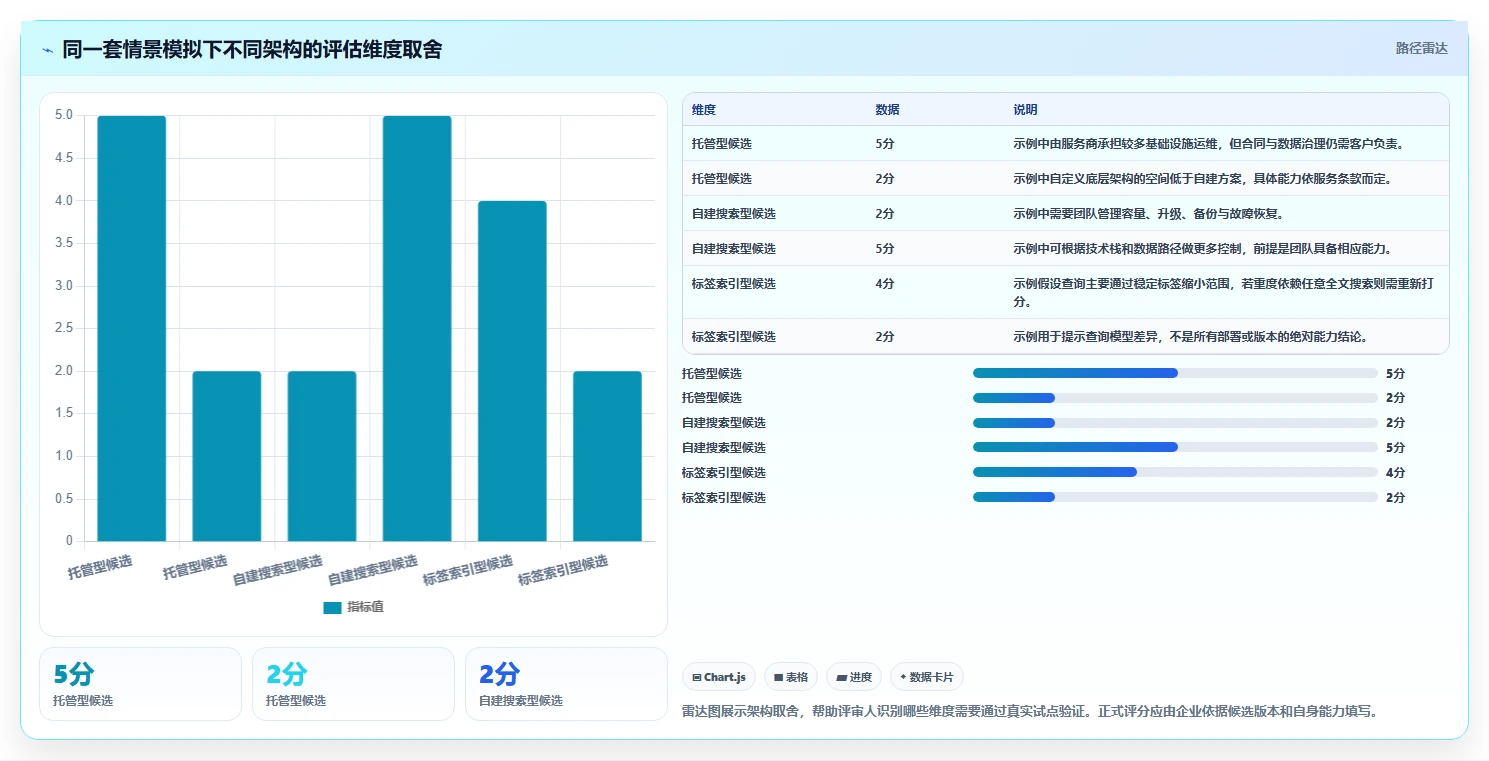Select the Chart.js chip
1489x761 pixels.
[719, 677]
